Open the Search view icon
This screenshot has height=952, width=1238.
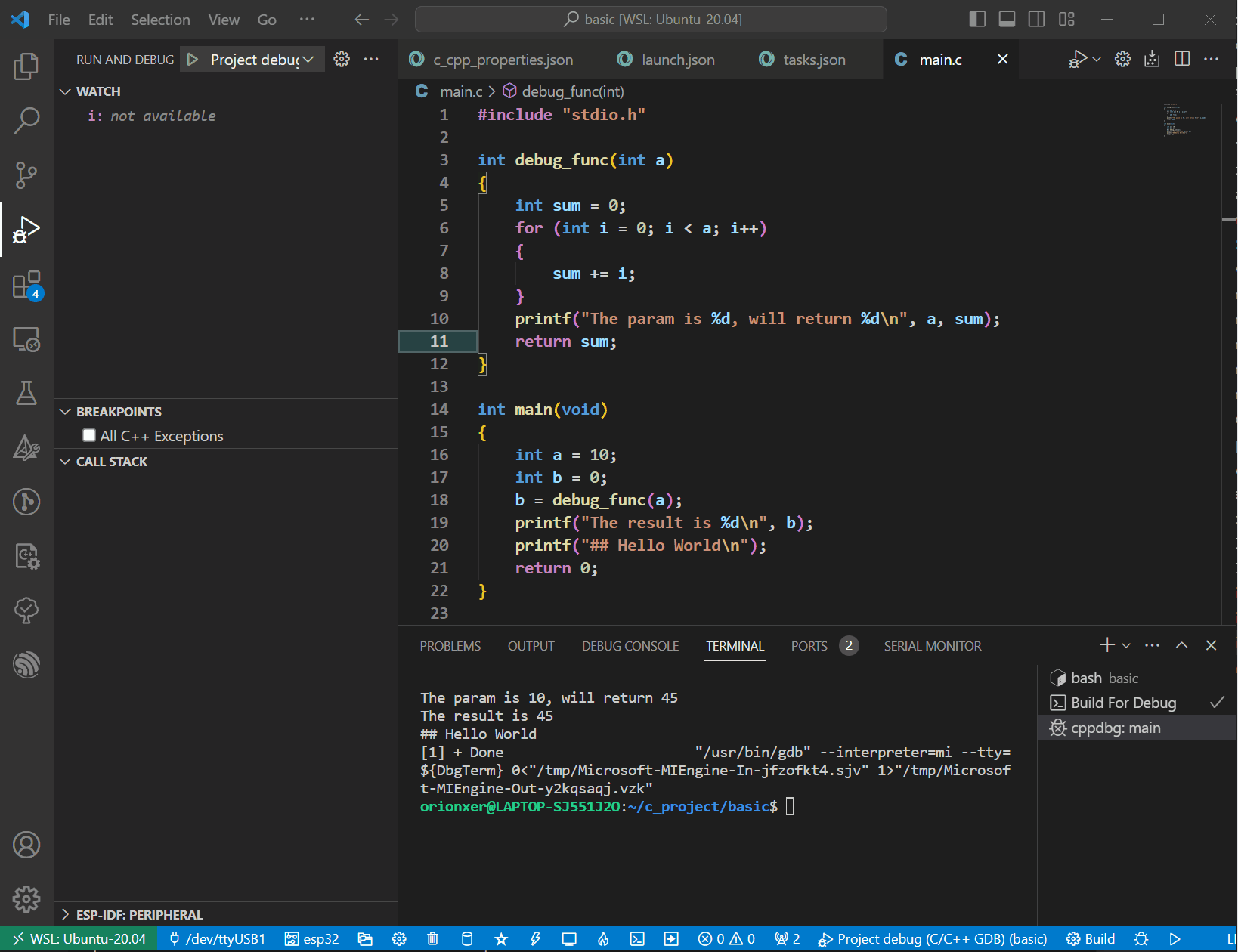(x=26, y=120)
